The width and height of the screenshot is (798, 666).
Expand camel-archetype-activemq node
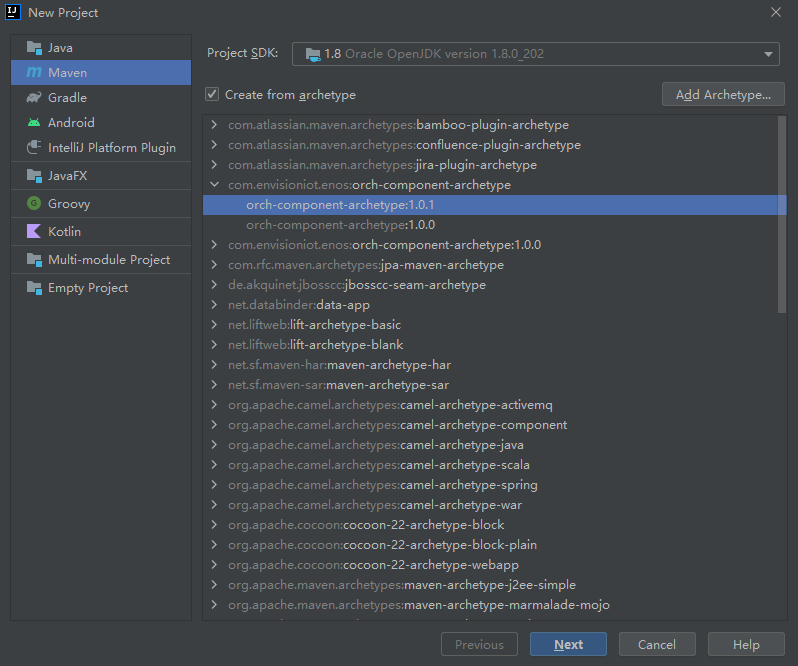click(x=214, y=405)
